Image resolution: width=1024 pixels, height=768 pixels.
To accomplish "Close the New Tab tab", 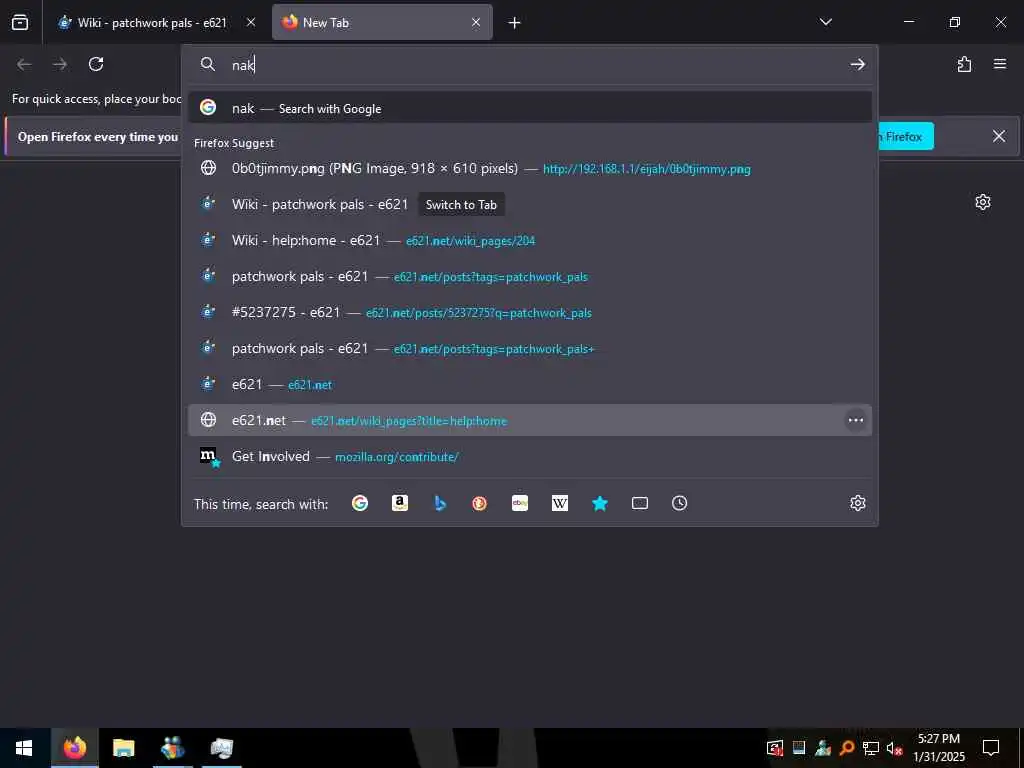I will click(x=476, y=23).
